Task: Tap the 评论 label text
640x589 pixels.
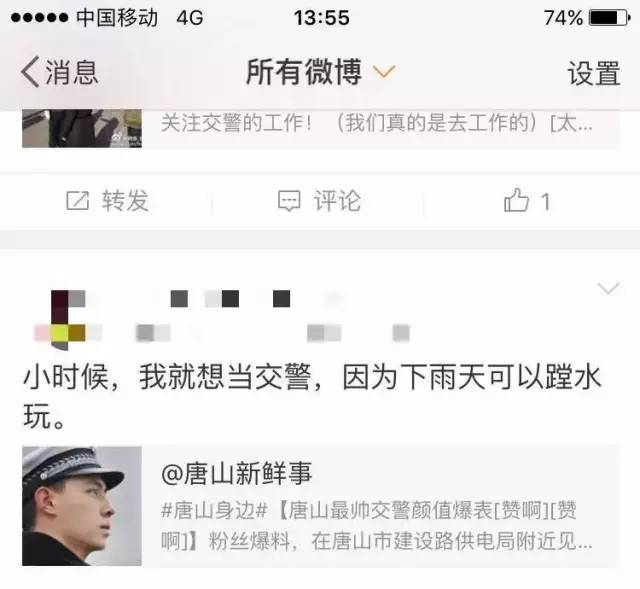Action: pyautogui.click(x=337, y=201)
